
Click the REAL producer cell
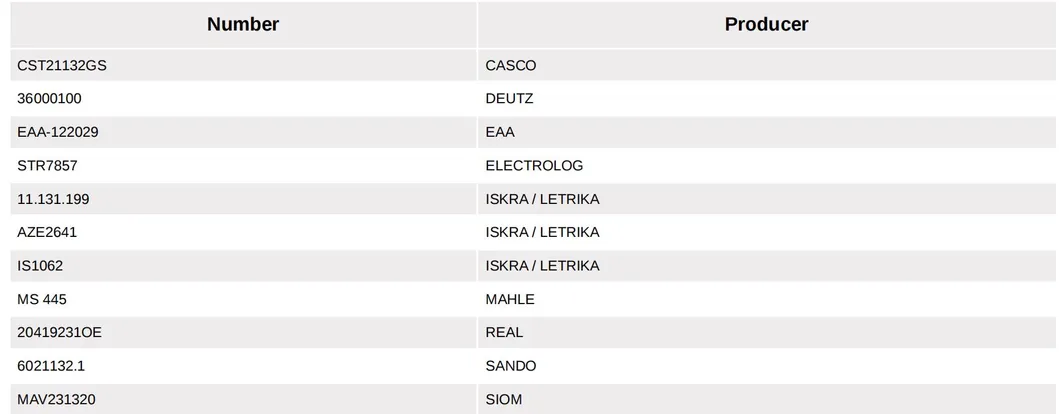(x=504, y=332)
